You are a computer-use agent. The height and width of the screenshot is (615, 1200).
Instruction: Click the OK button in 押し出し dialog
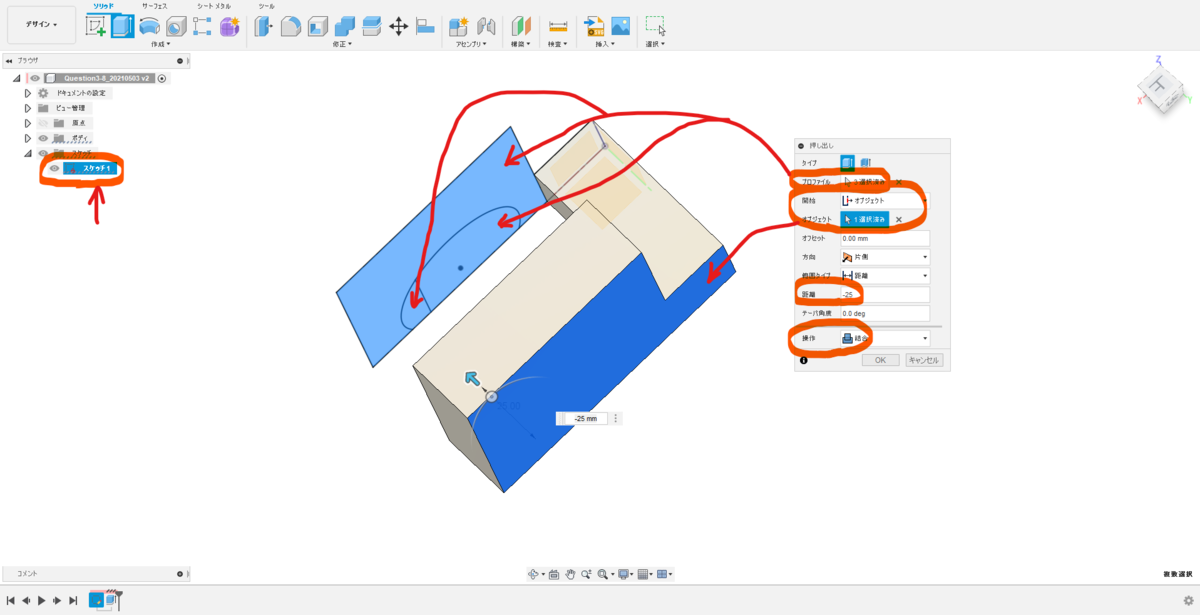880,360
